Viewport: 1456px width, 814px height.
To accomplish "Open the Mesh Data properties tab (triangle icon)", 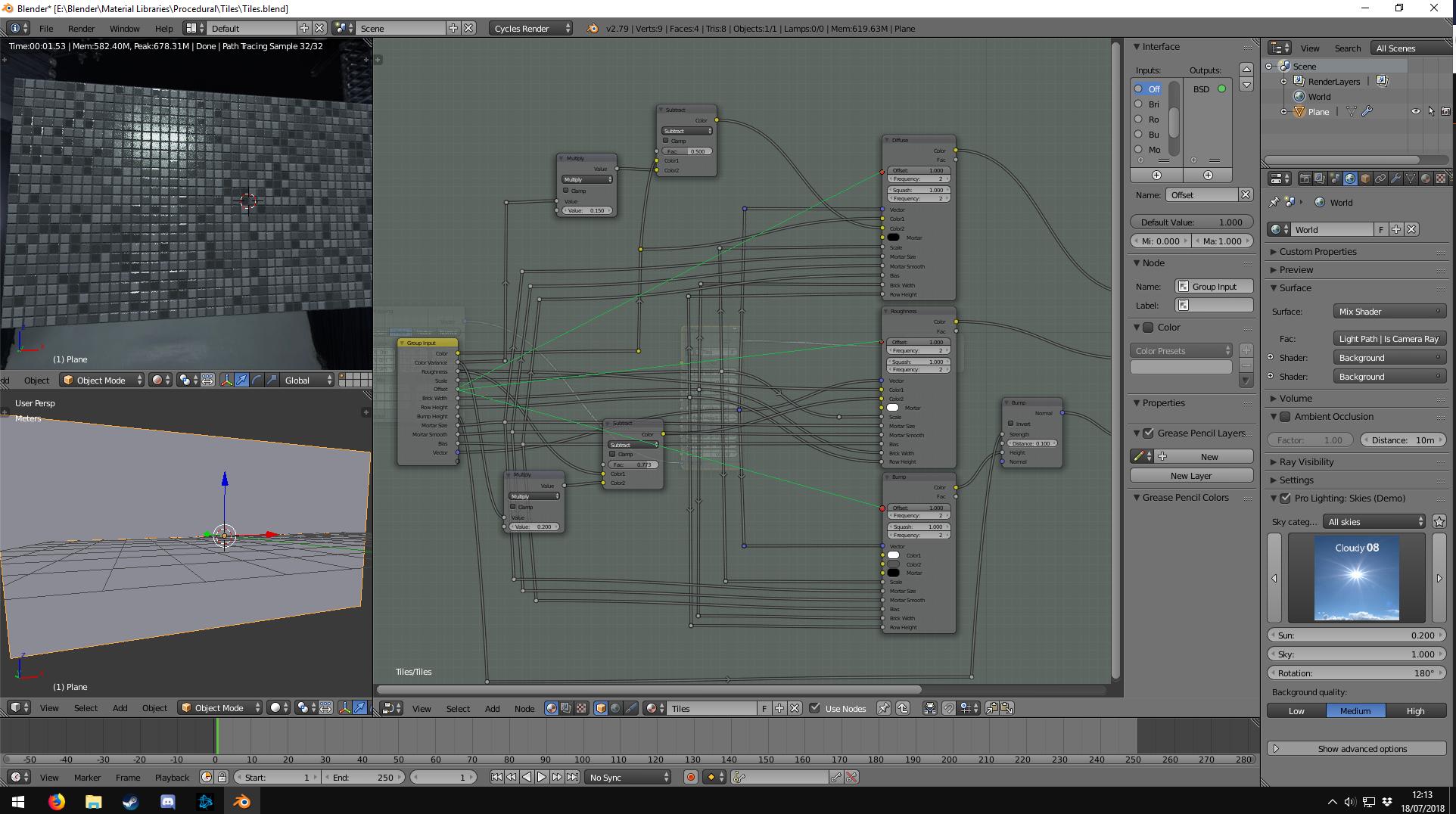I will (1411, 179).
